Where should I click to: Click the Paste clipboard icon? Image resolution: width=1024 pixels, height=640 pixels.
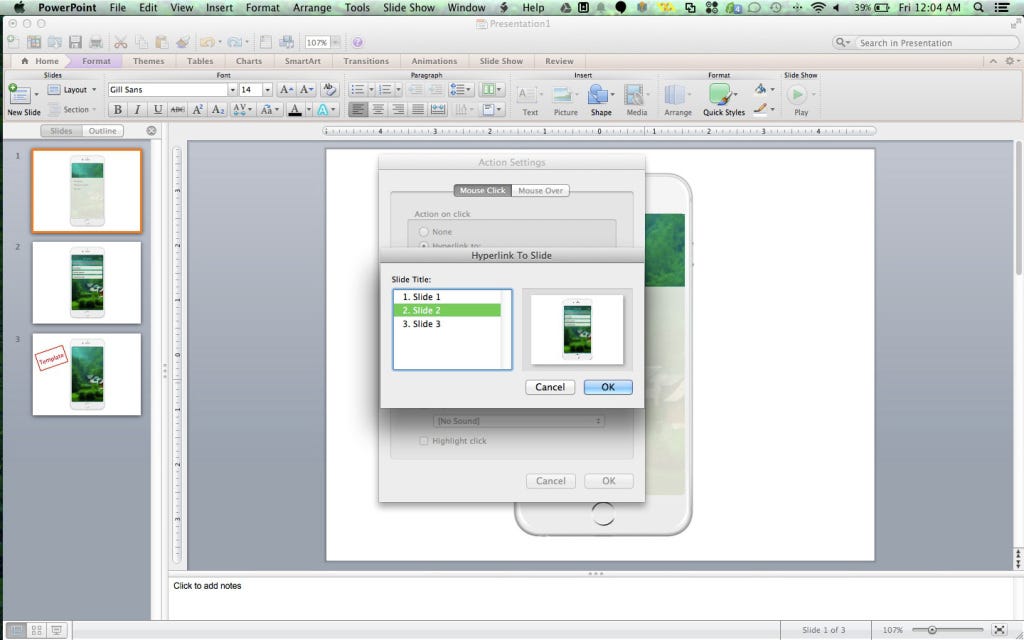[x=161, y=42]
